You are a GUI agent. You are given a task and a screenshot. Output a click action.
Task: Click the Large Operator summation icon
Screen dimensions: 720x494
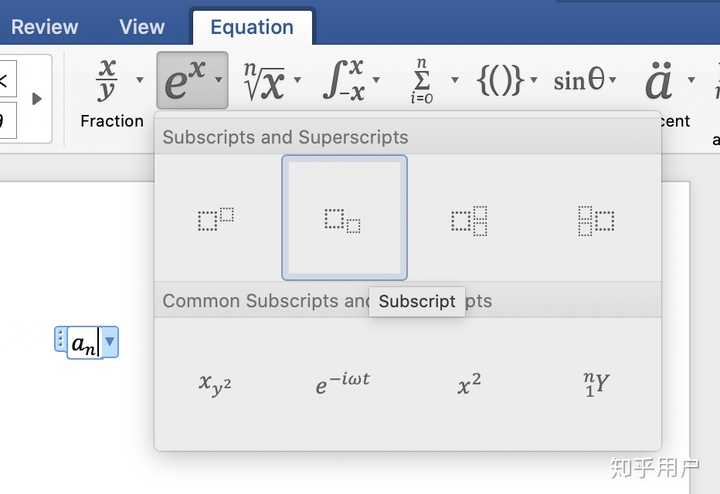click(422, 81)
